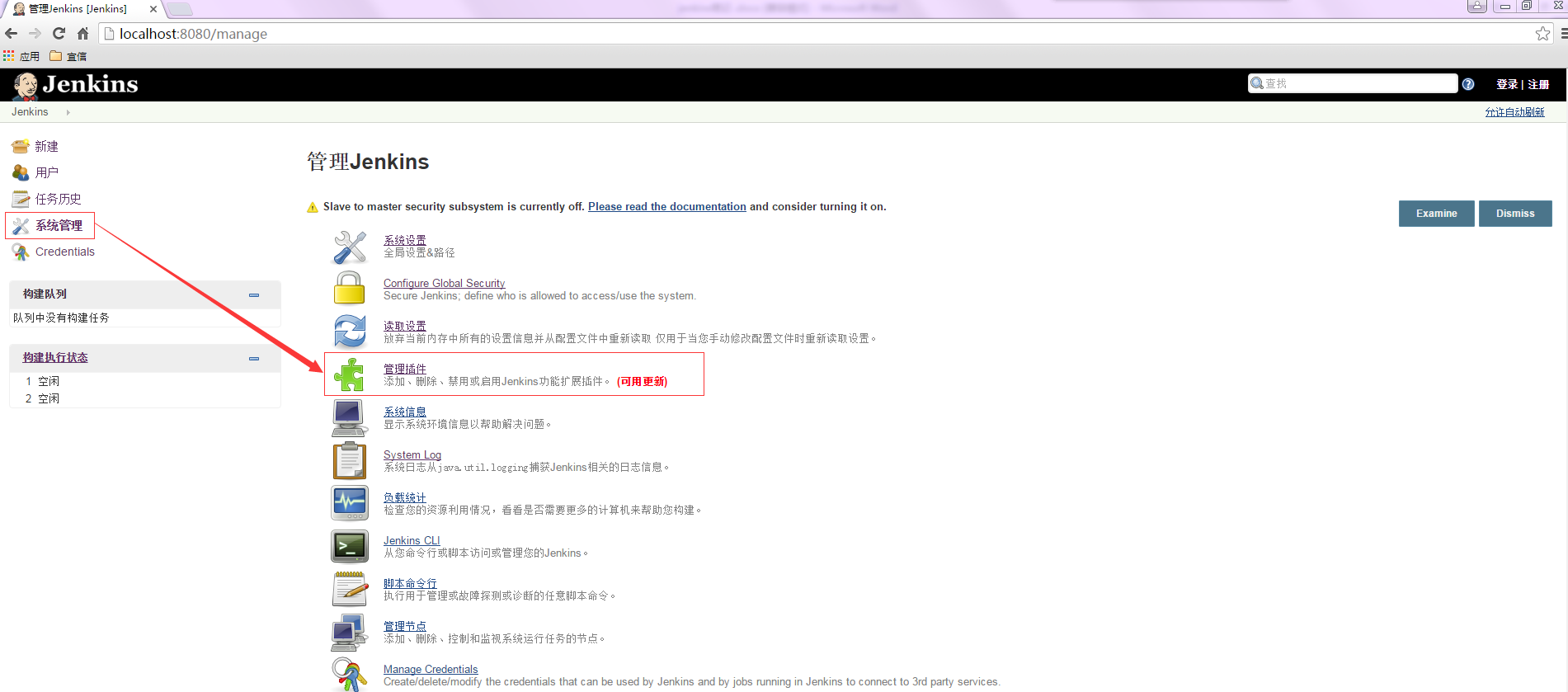Open the 管理插件 link

point(404,369)
